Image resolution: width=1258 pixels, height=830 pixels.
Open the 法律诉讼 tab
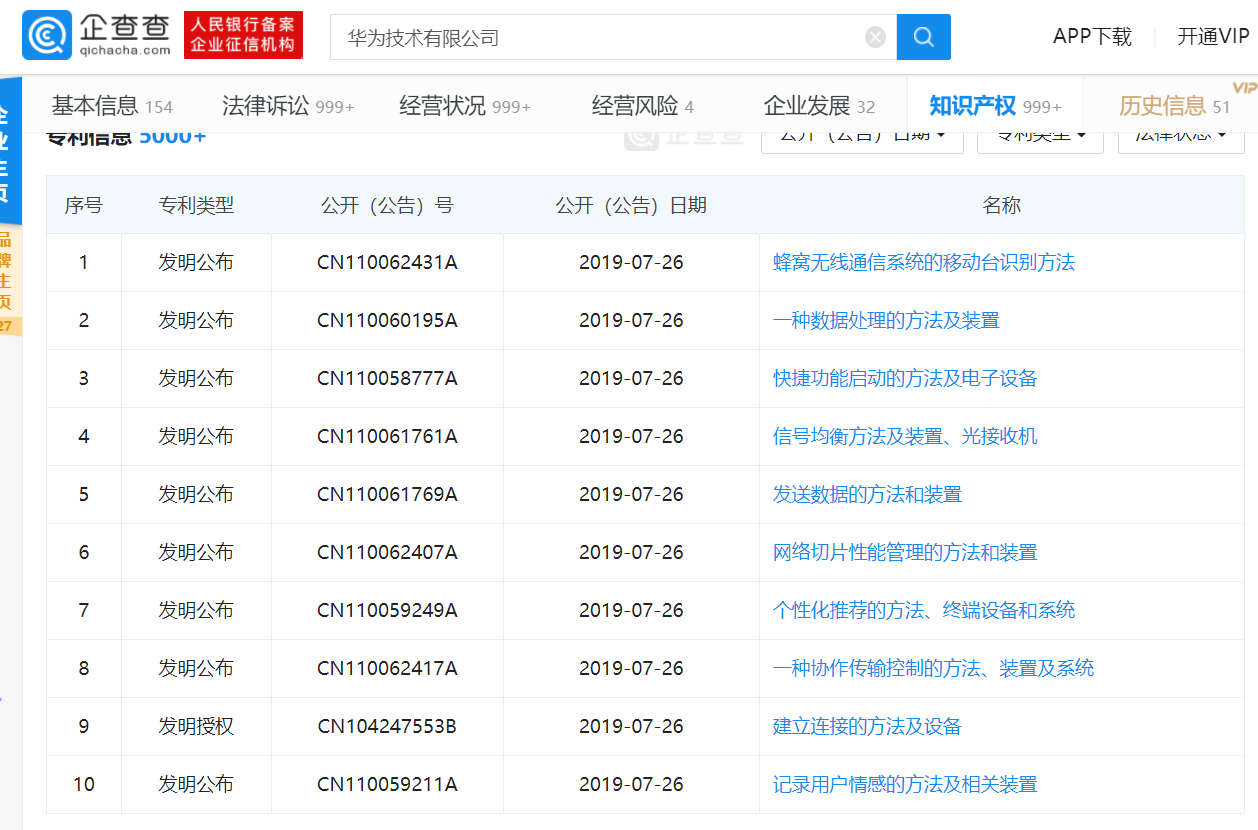288,105
